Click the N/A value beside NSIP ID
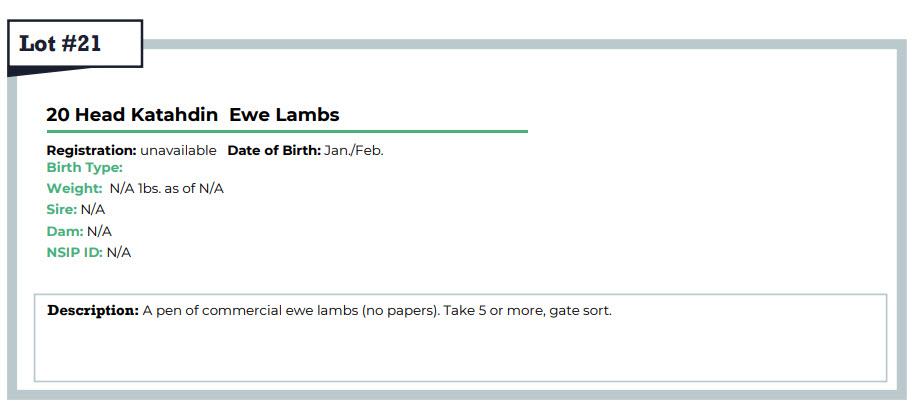This screenshot has height=412, width=916. (x=119, y=252)
